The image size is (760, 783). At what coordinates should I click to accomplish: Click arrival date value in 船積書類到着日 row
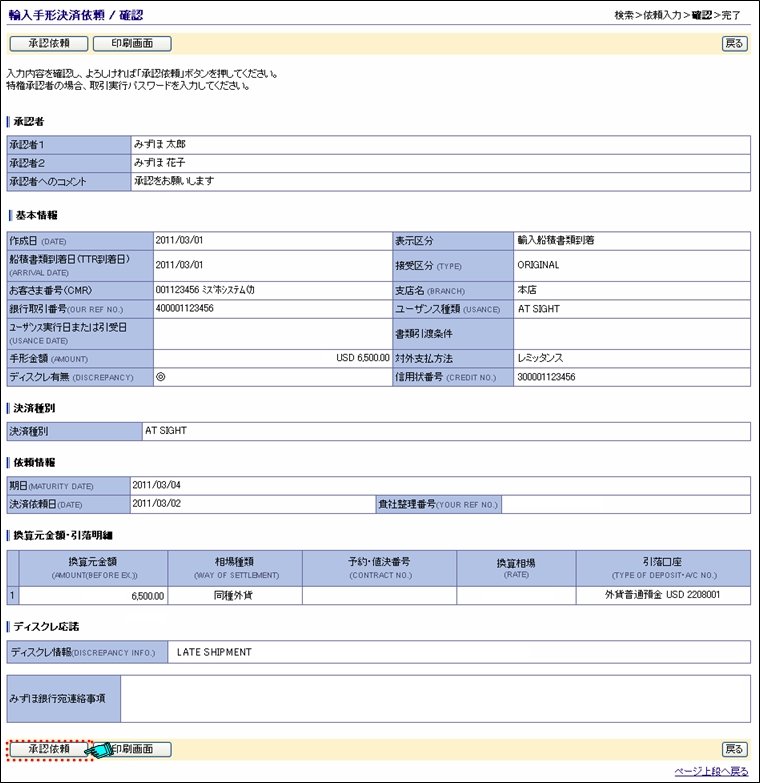pos(179,265)
